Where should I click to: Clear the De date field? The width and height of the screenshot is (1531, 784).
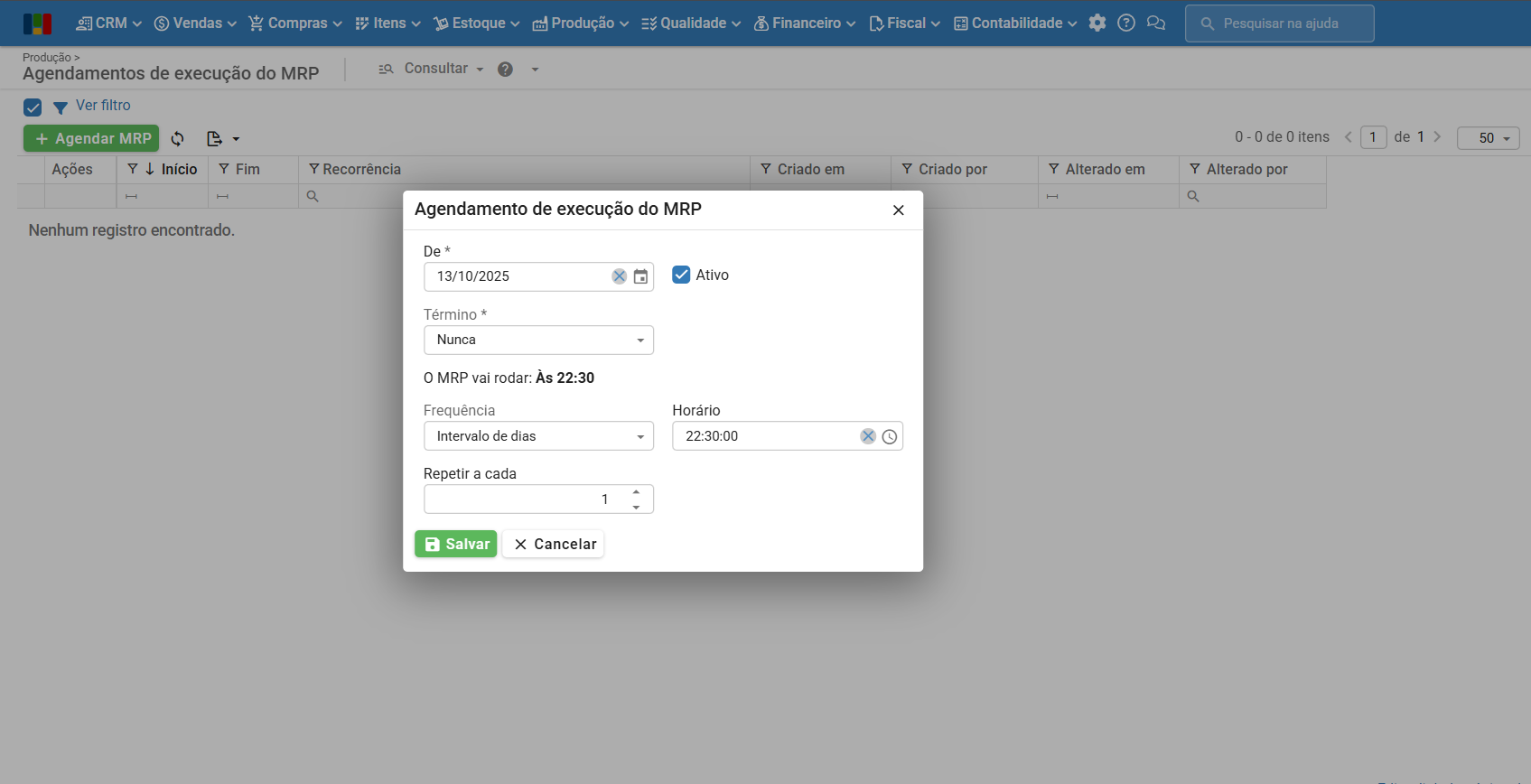[619, 276]
